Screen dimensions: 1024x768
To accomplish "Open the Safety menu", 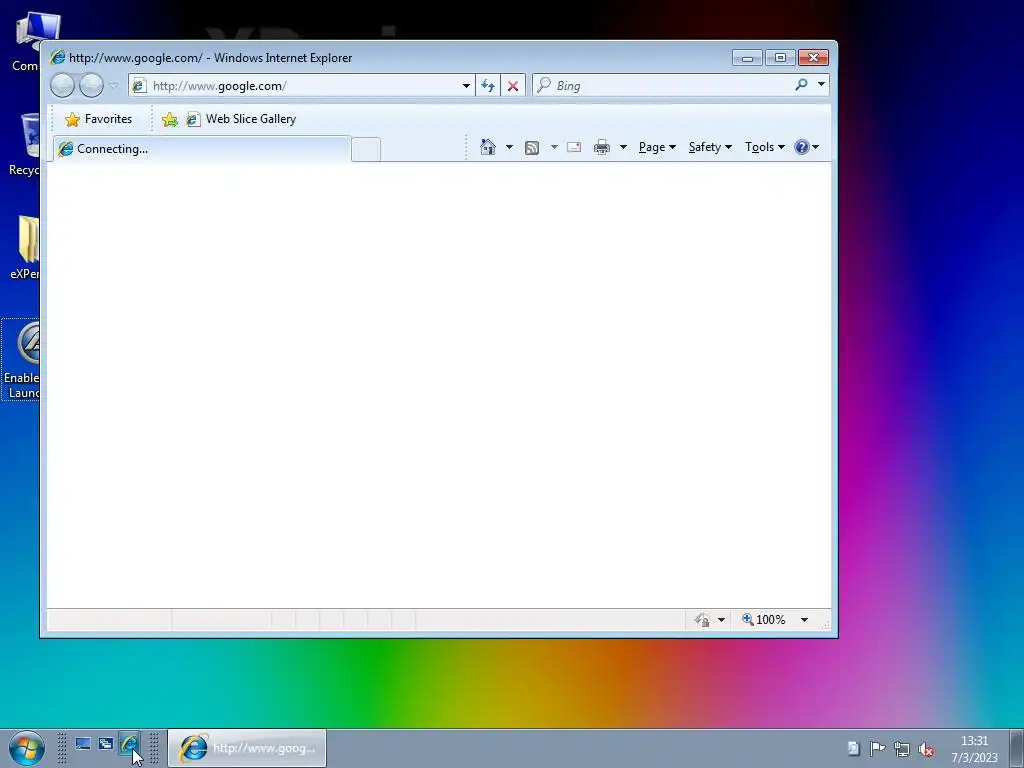I will tap(710, 147).
